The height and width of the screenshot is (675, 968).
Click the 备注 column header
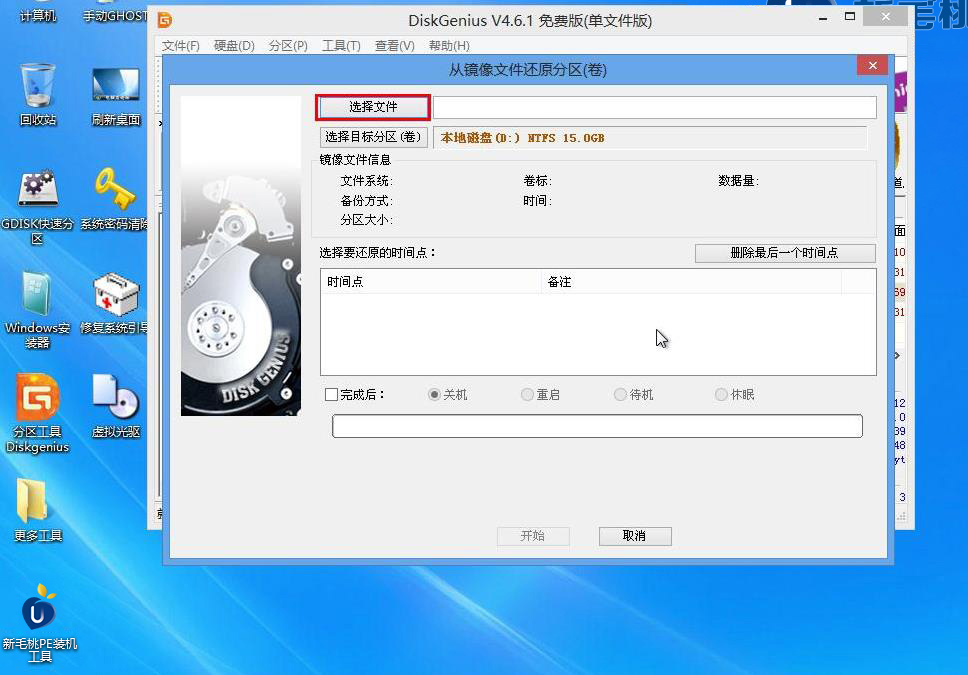[x=691, y=282]
